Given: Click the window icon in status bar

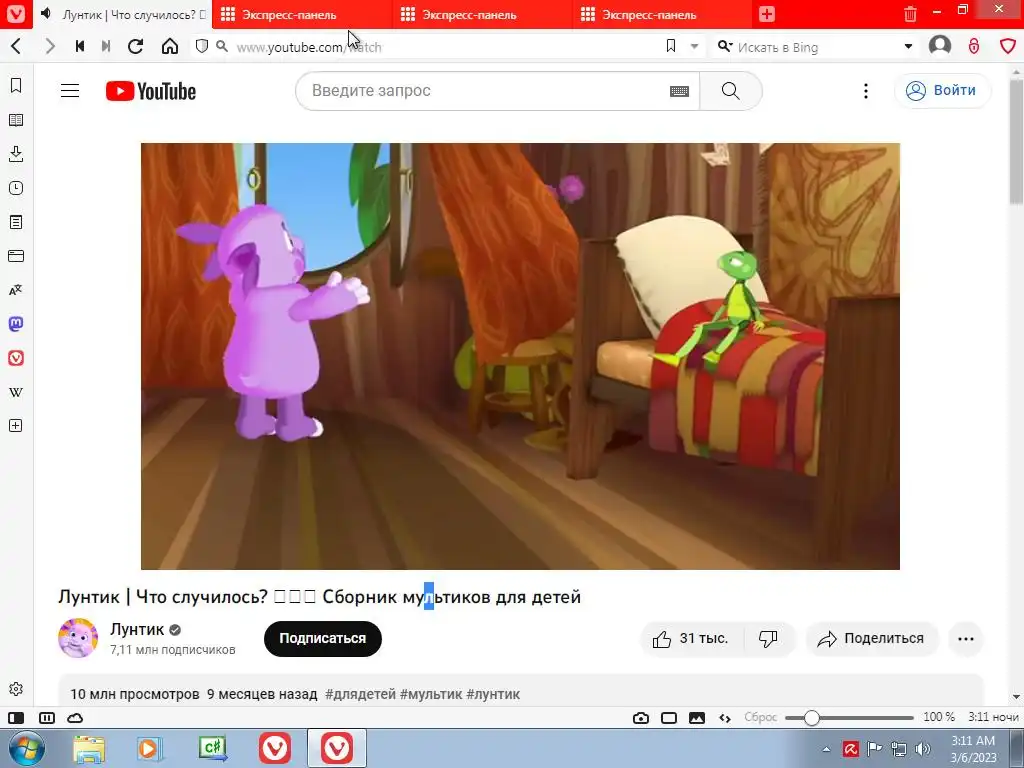Looking at the screenshot, I should [x=669, y=718].
